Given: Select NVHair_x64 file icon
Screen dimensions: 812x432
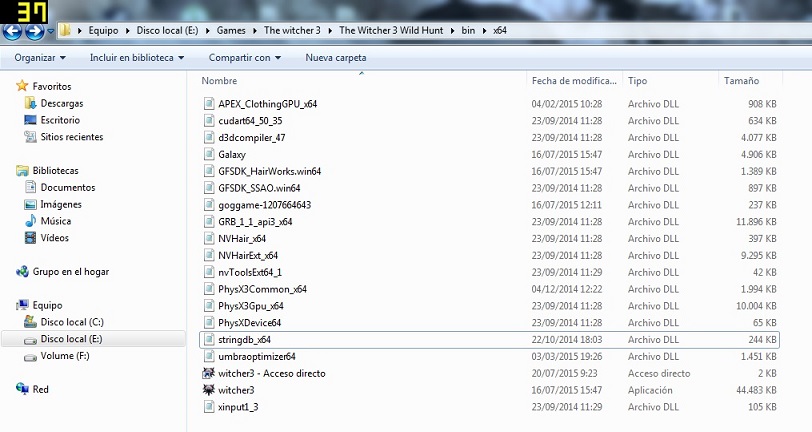Looking at the screenshot, I should 209,238.
